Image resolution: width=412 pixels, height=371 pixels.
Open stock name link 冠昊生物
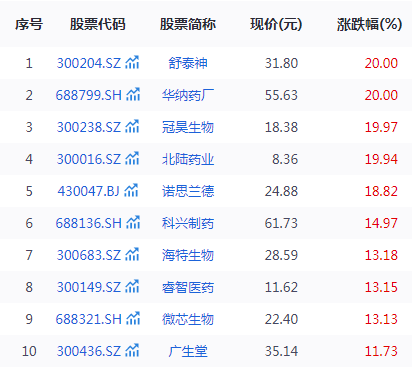(188, 127)
